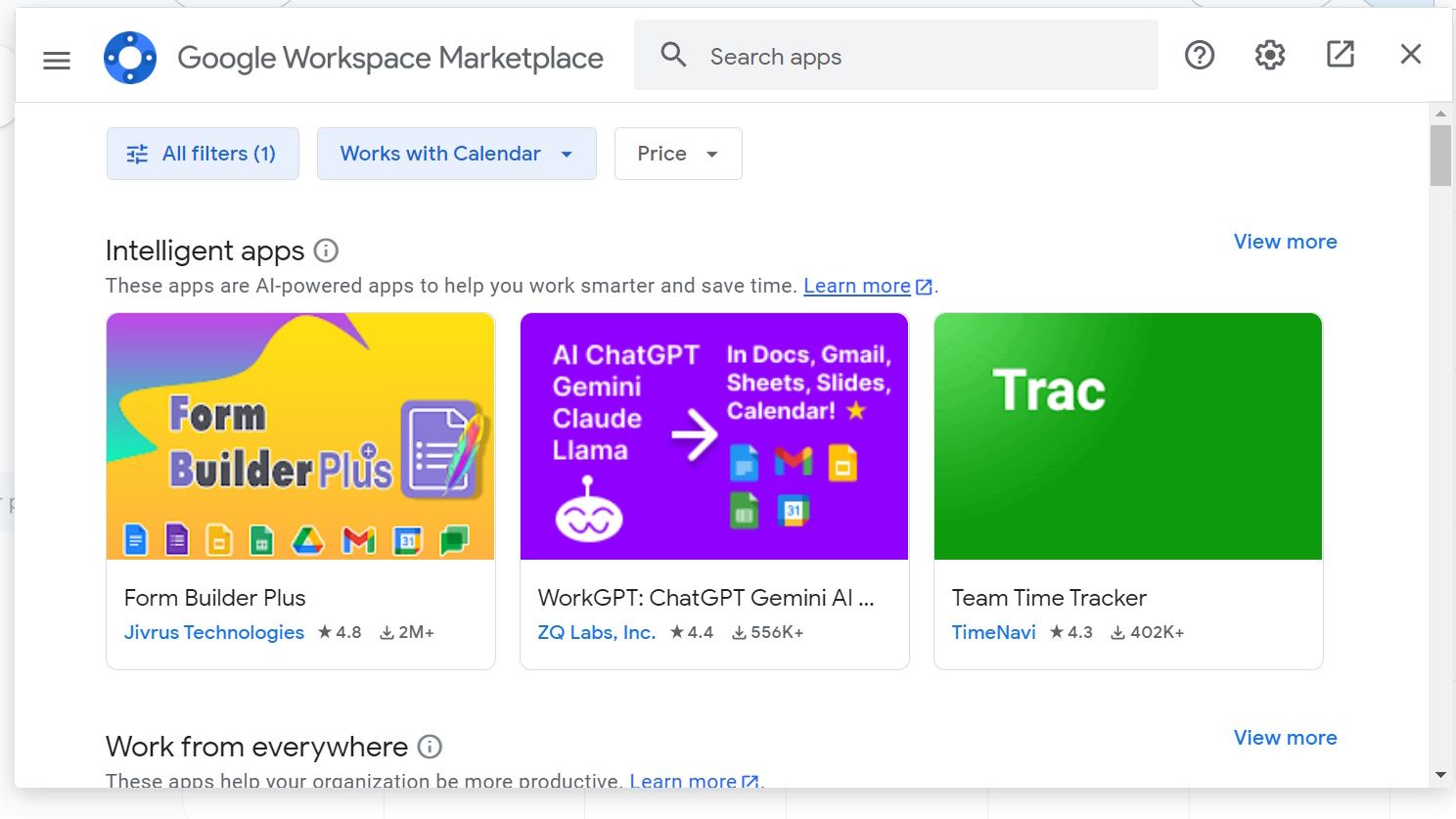Viewport: 1456px width, 819px height.
Task: Open Marketplace in new window icon
Action: click(x=1341, y=54)
